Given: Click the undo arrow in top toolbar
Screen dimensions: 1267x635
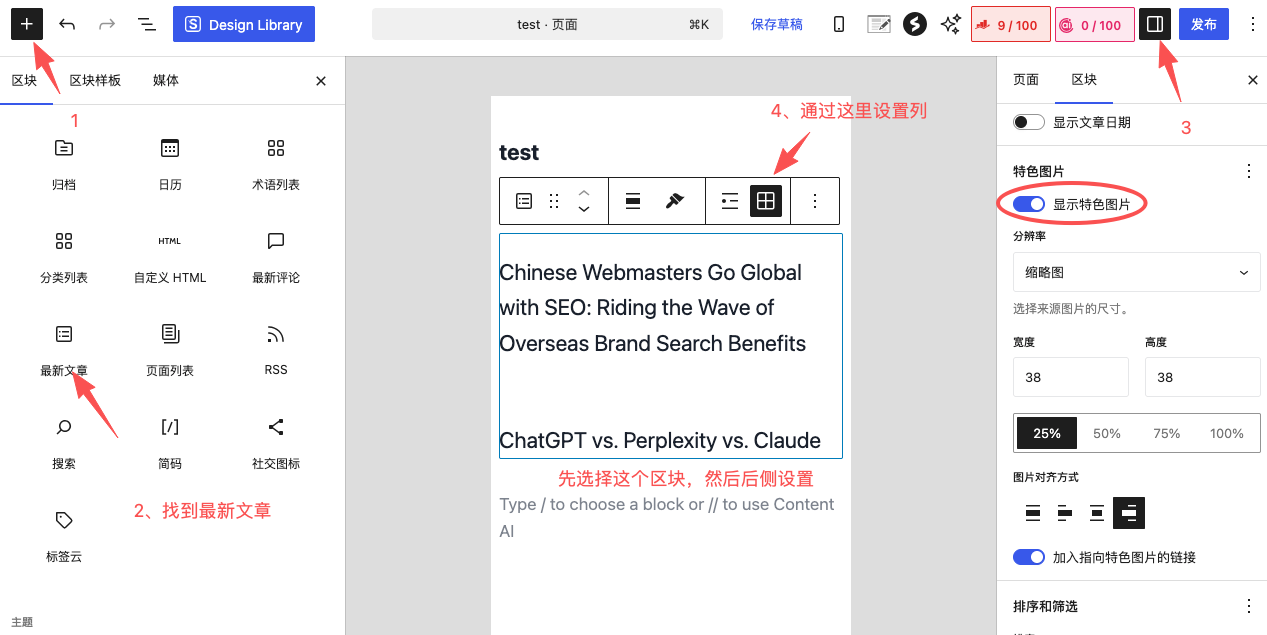Looking at the screenshot, I should pyautogui.click(x=67, y=24).
